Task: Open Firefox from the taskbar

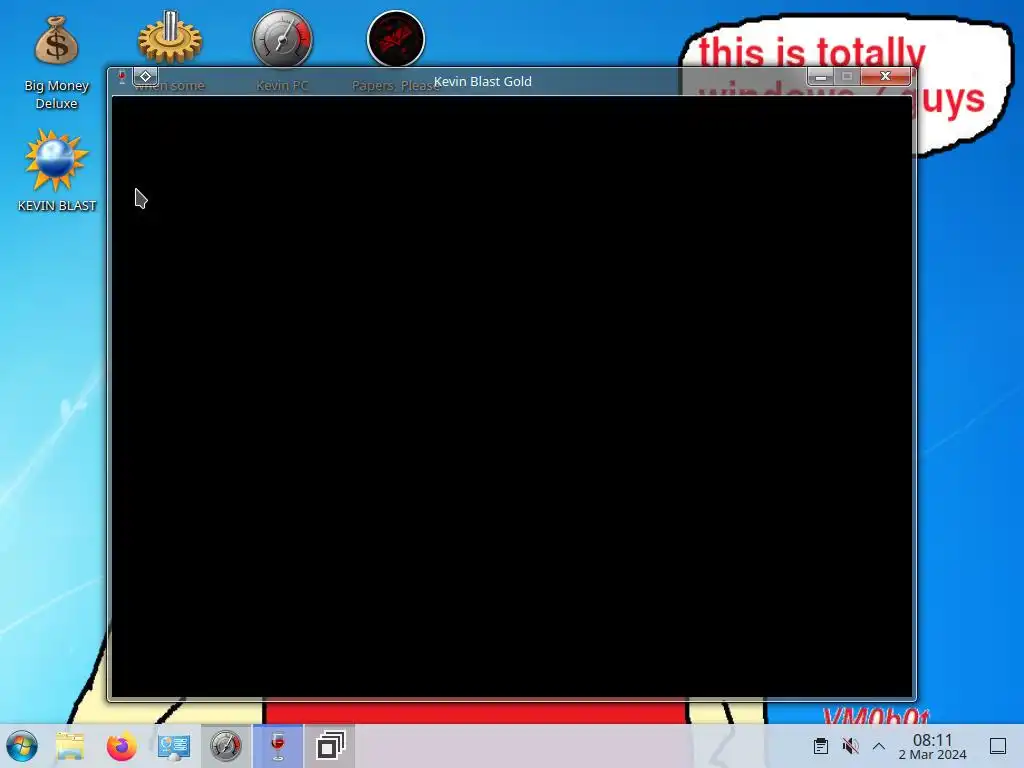Action: [x=121, y=746]
